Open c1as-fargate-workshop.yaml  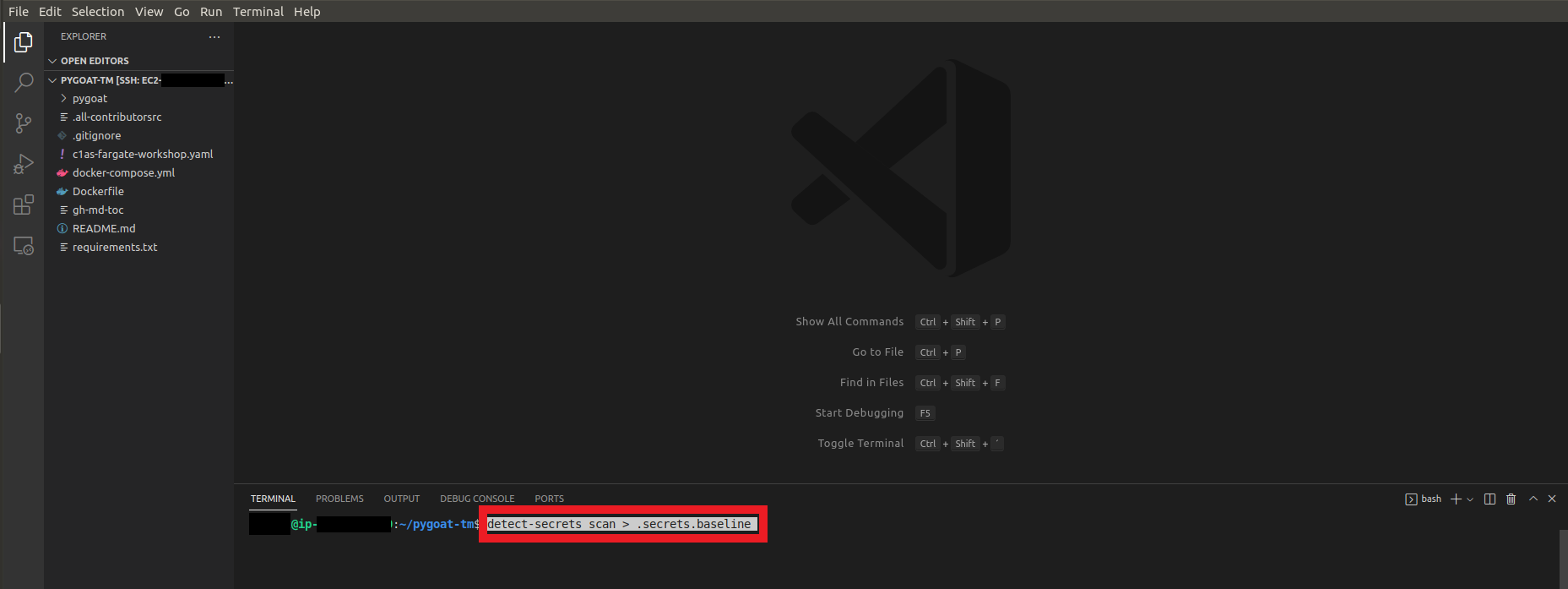pyautogui.click(x=138, y=155)
